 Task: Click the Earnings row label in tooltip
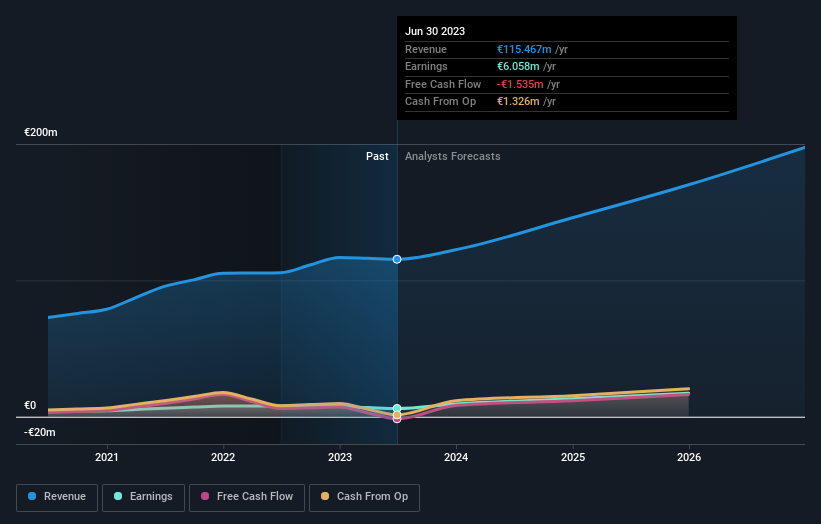coord(426,66)
